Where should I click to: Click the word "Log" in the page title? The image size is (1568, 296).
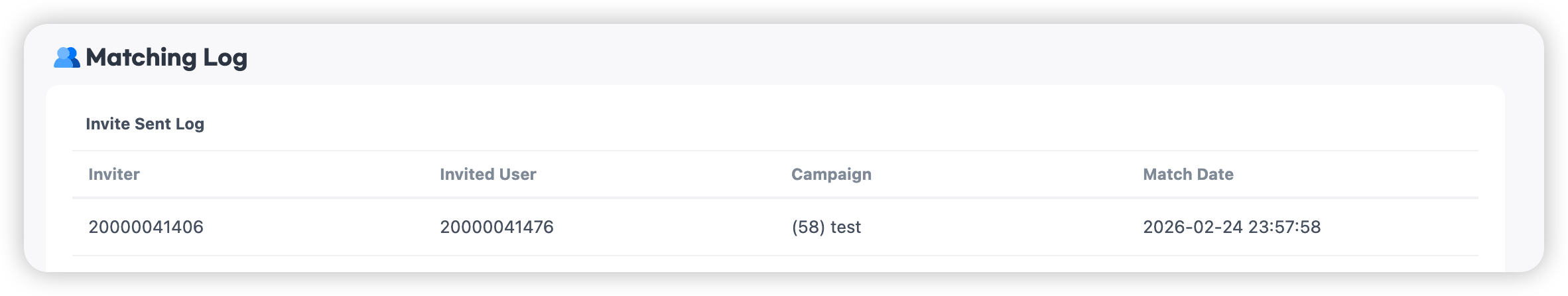point(225,58)
